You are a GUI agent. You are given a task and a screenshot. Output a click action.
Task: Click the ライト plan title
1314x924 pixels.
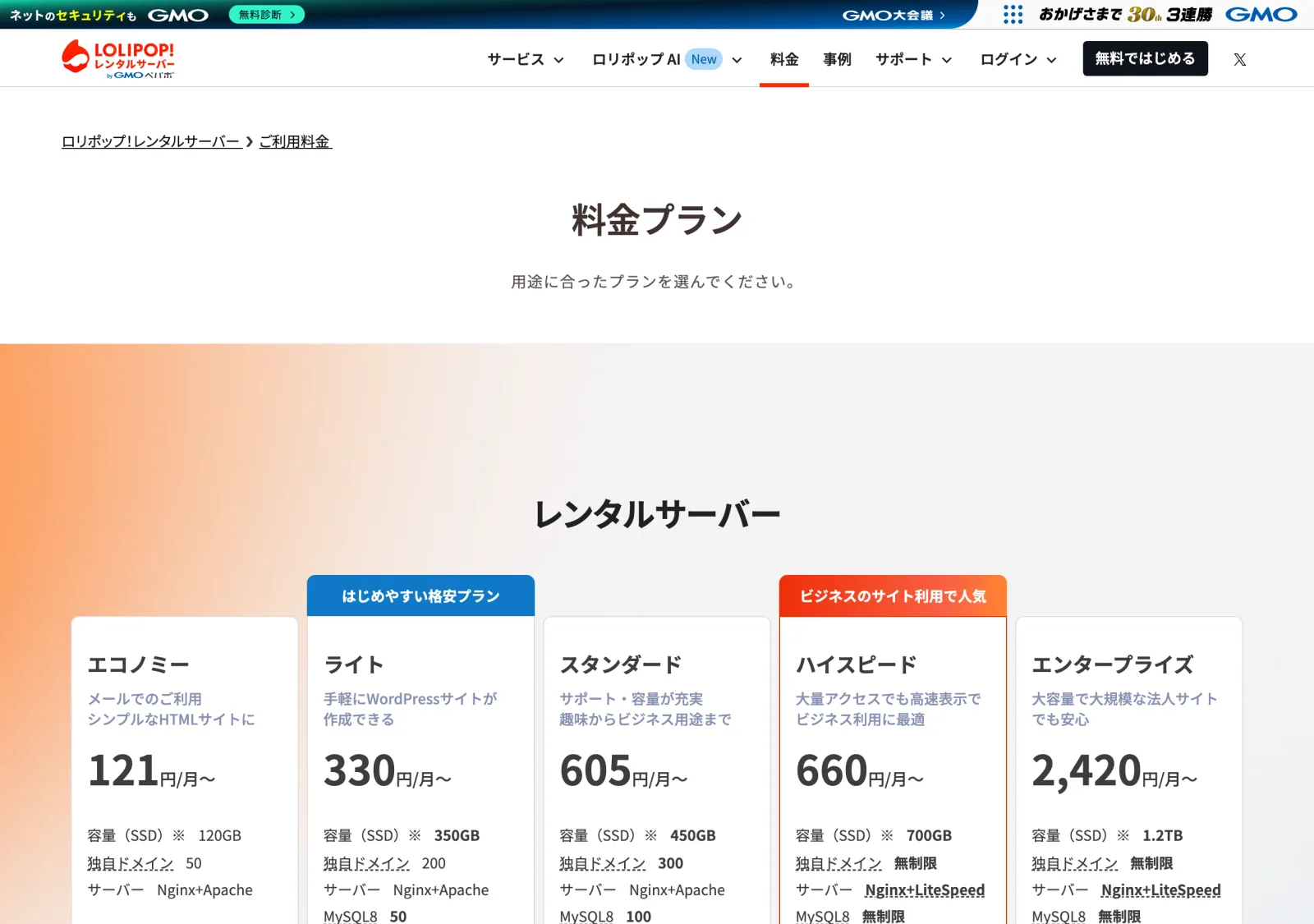tap(354, 664)
